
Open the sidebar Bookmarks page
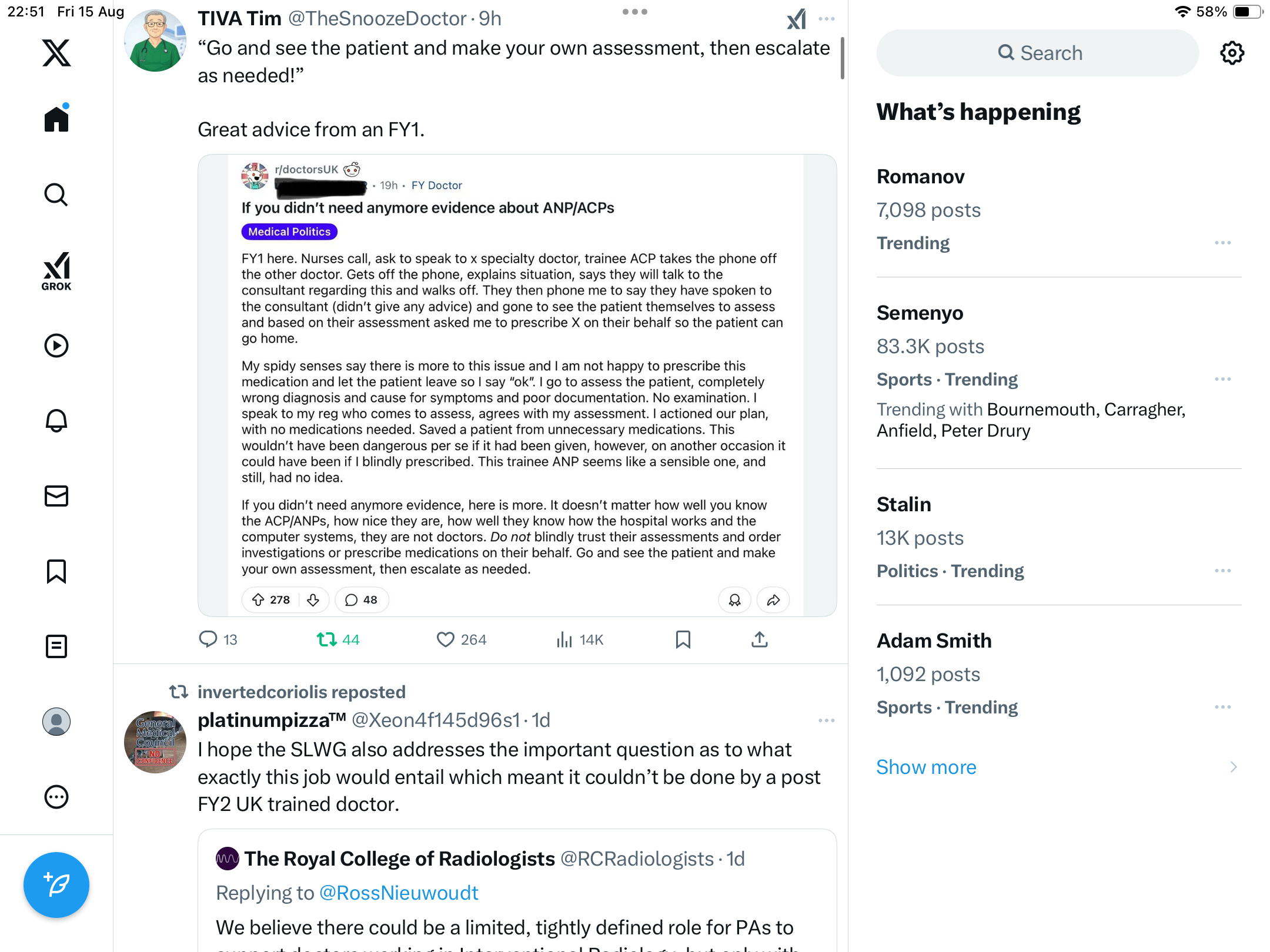(x=56, y=571)
